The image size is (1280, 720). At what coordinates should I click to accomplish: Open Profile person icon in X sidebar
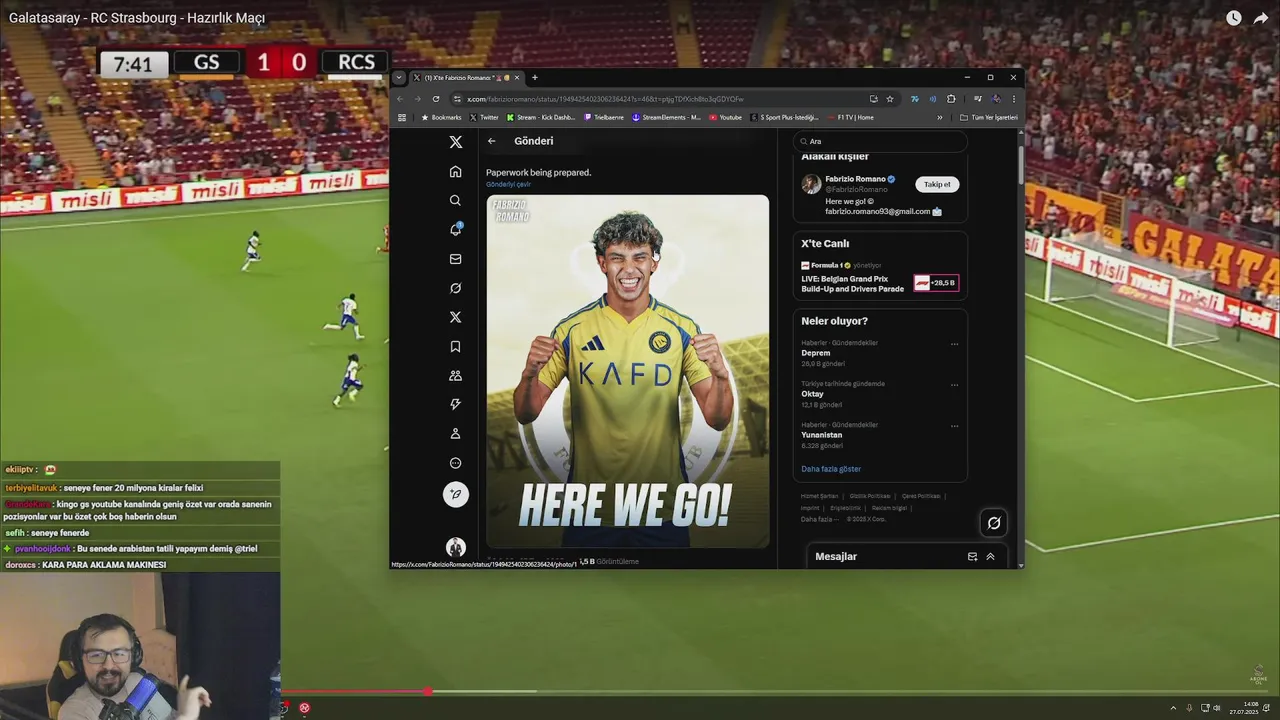(x=455, y=434)
